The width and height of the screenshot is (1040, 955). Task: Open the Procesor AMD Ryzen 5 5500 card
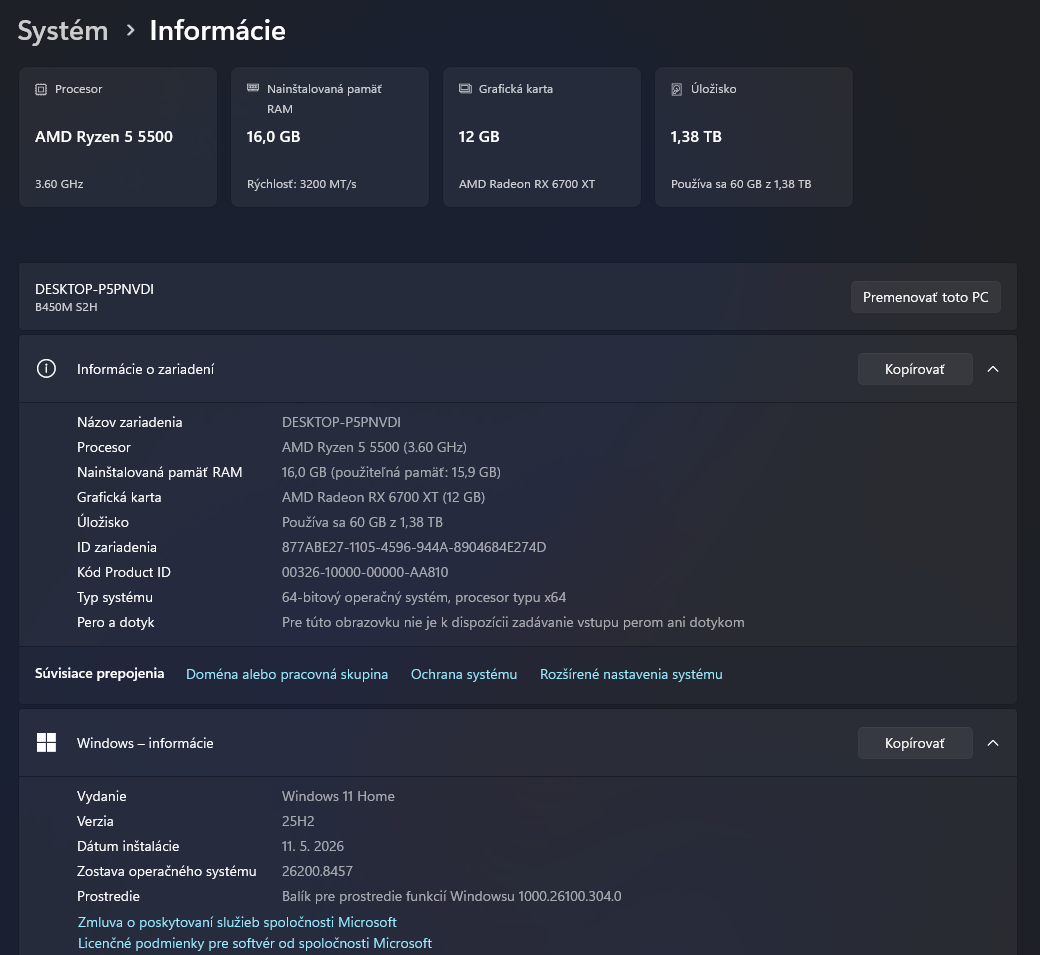118,137
